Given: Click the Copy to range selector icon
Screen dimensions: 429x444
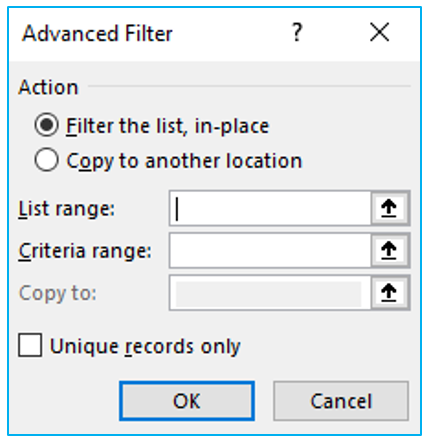Looking at the screenshot, I should coord(389,293).
